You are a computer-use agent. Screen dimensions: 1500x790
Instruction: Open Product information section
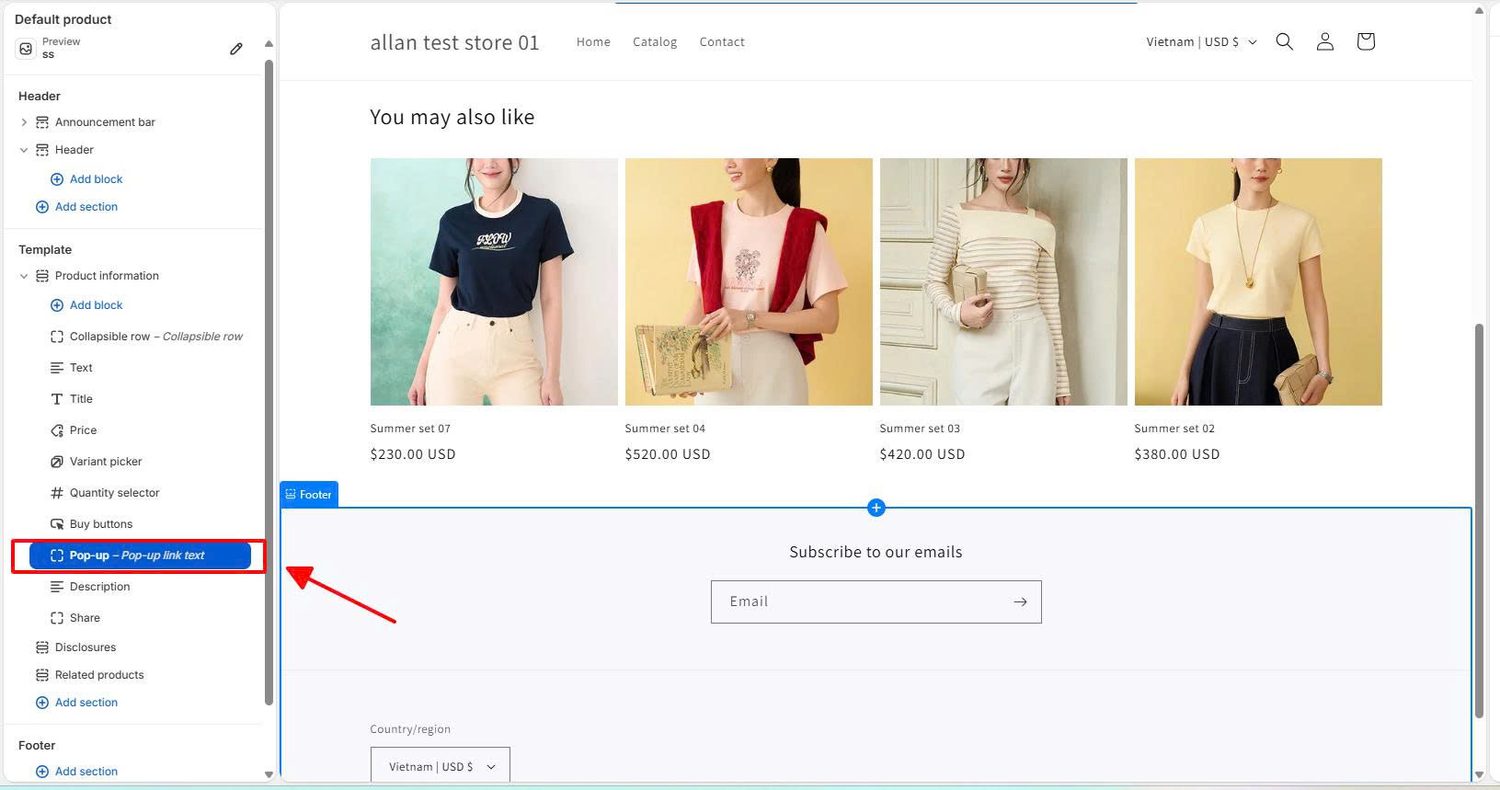[x=107, y=276]
